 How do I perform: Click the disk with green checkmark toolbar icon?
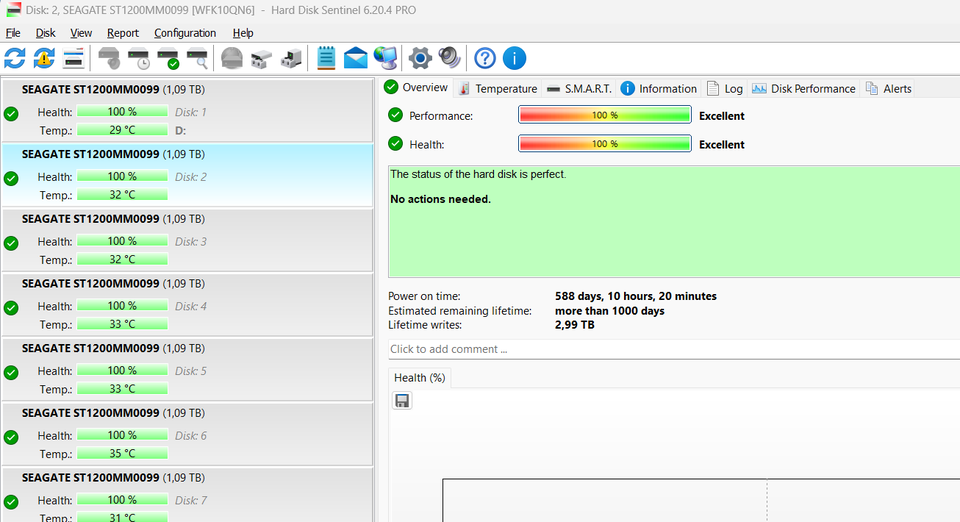(168, 58)
